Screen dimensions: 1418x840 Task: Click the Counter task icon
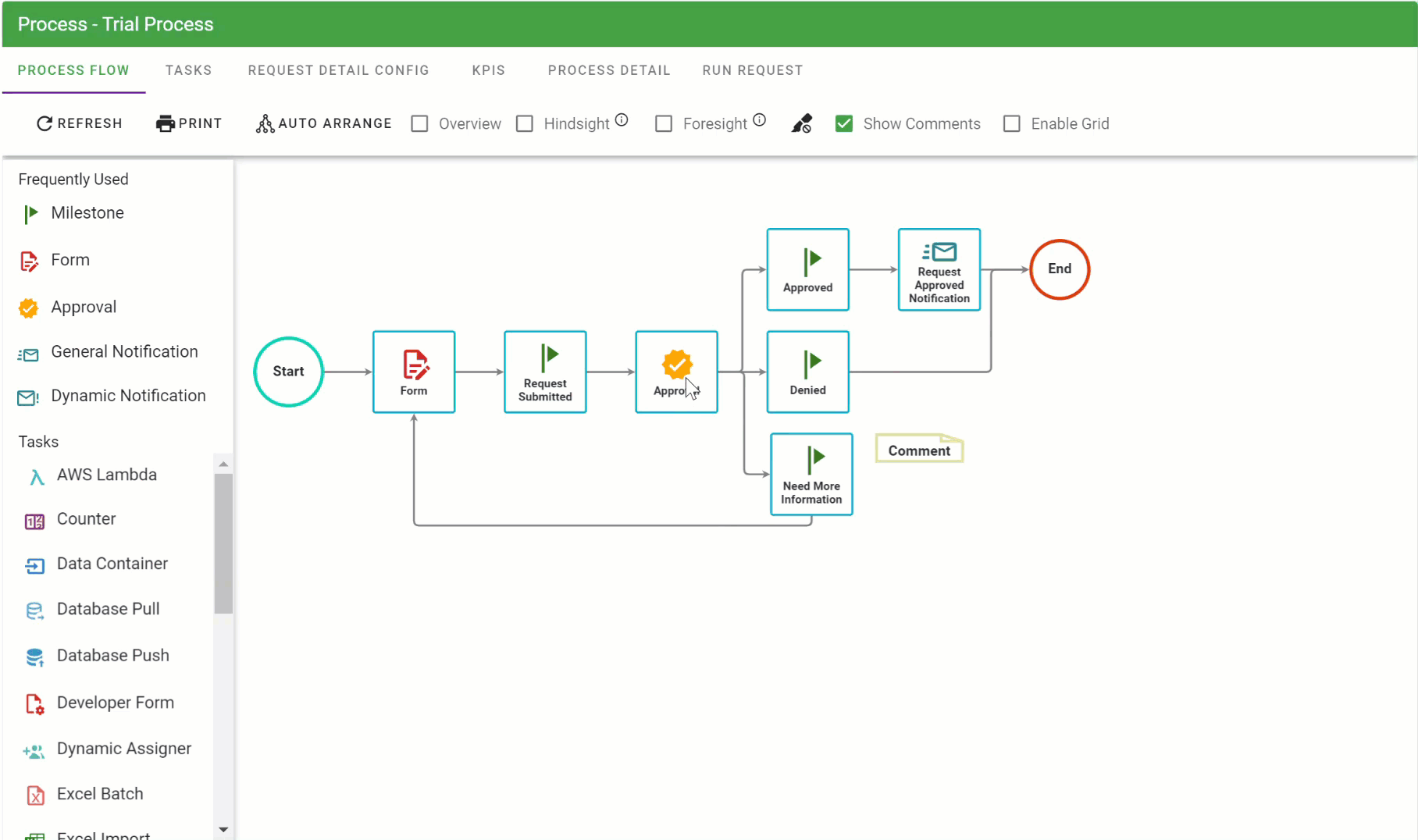point(34,521)
